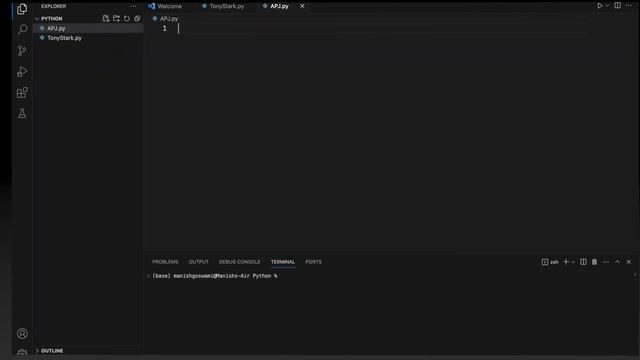This screenshot has width=640, height=360.
Task: Open editor more actions menu
Action: tap(629, 6)
